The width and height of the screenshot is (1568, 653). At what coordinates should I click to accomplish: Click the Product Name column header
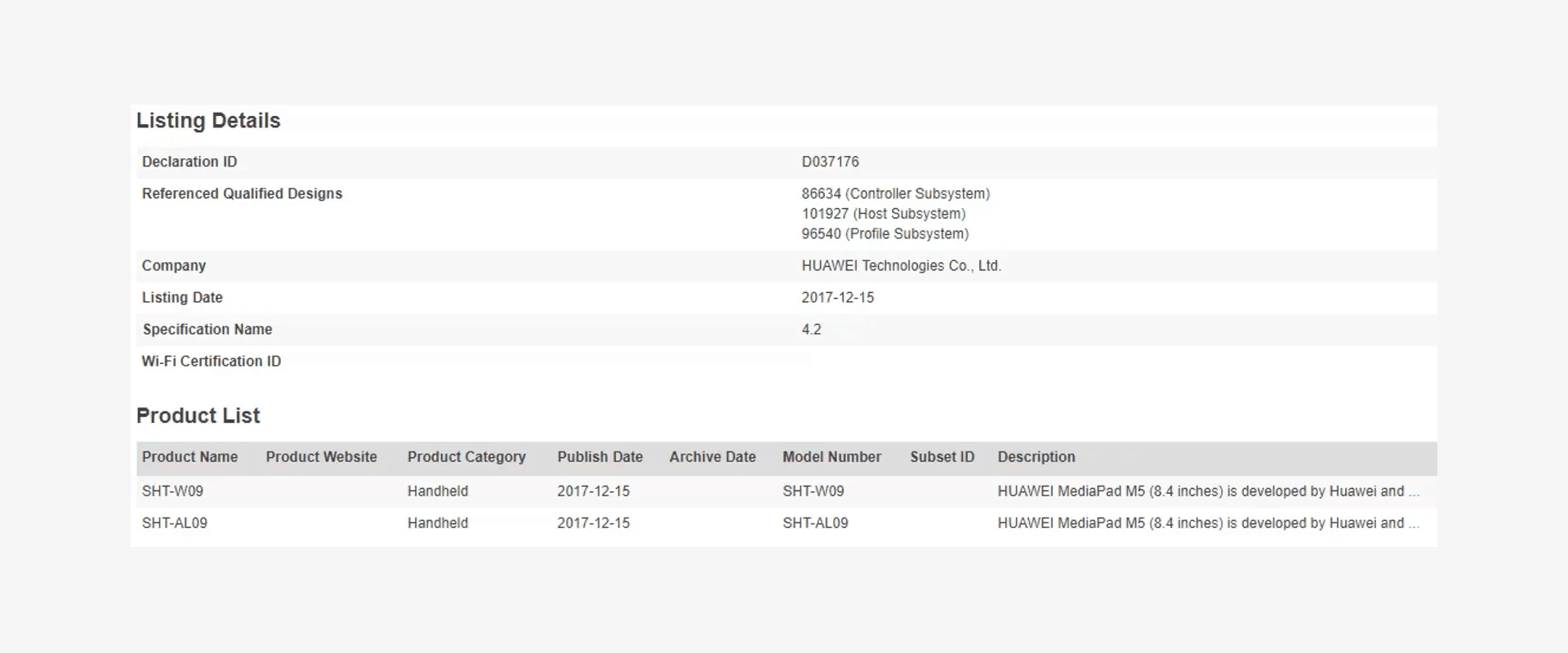tap(189, 457)
